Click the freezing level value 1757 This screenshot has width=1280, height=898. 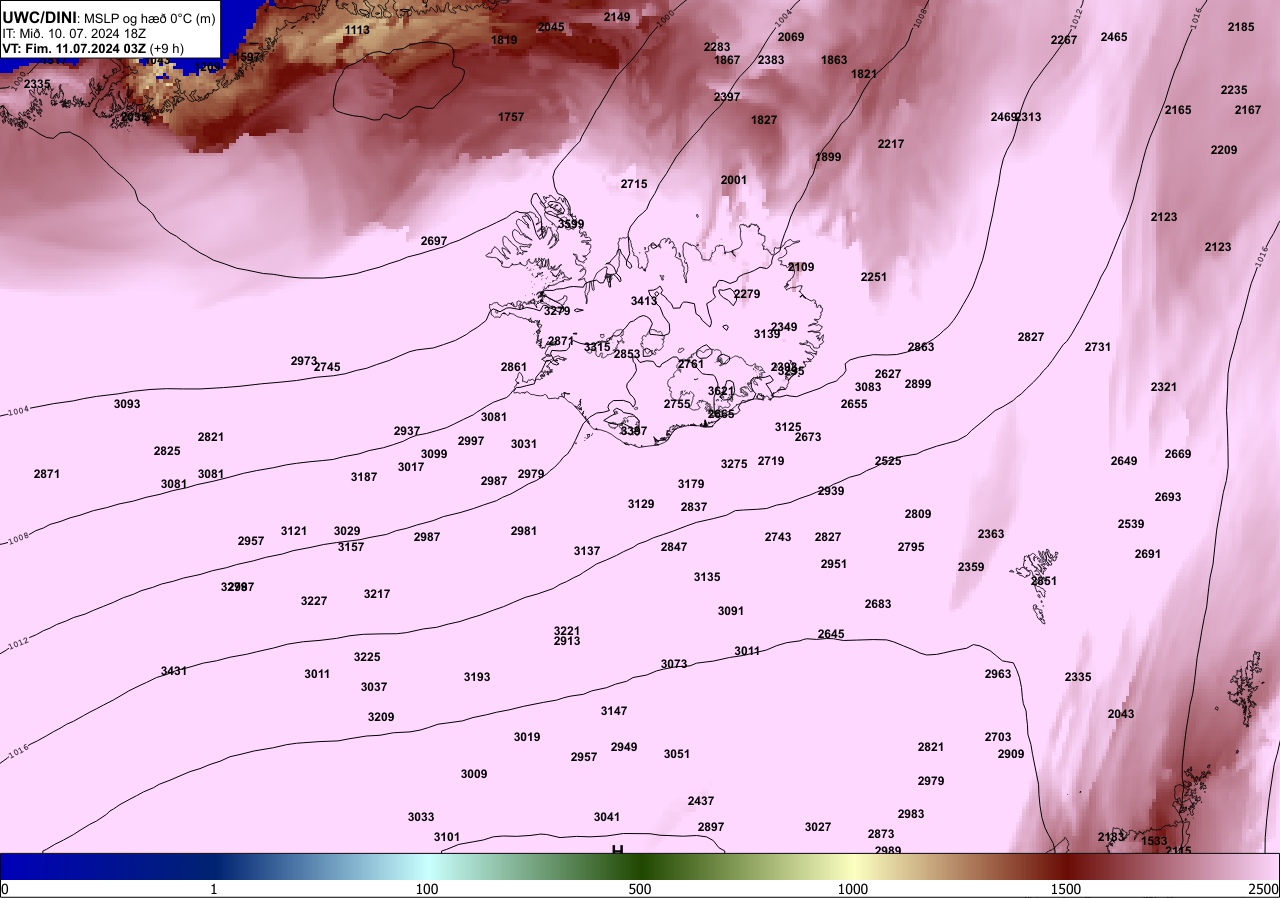pos(511,117)
